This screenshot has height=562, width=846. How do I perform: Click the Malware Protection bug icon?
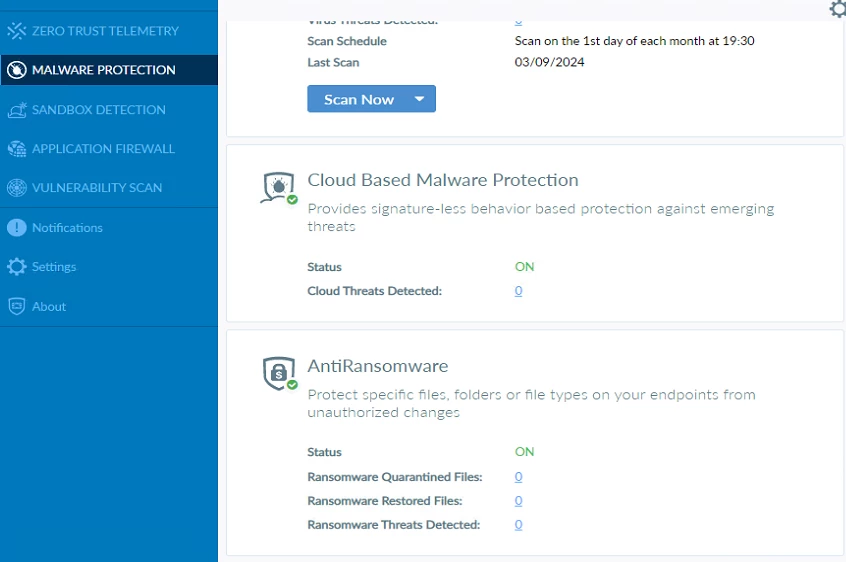[x=17, y=70]
